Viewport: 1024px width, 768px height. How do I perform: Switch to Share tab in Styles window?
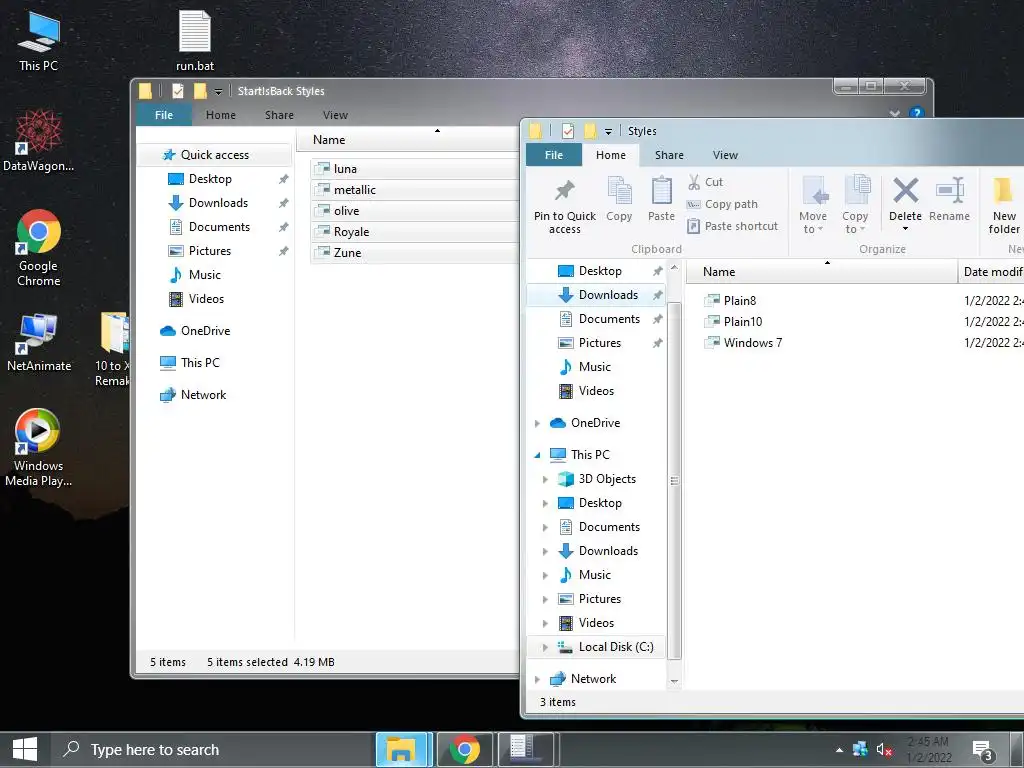(x=669, y=155)
